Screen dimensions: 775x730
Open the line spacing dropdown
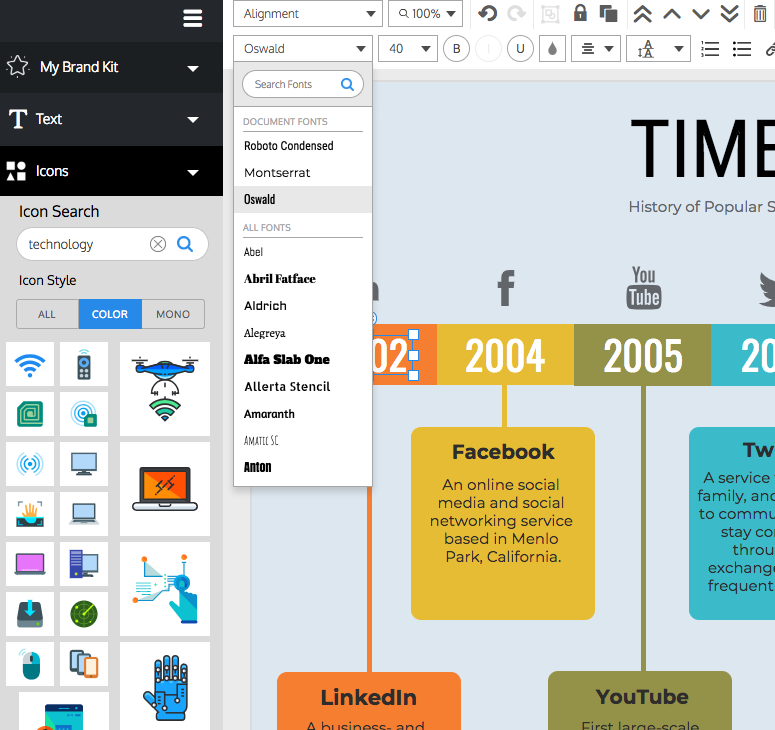(658, 49)
